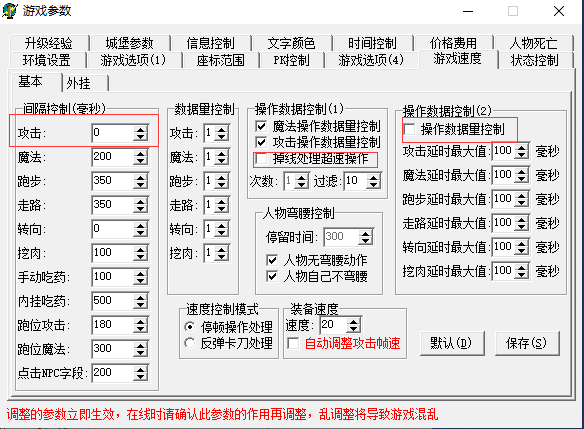Increase 跑步 data amount spinner

click(x=222, y=177)
